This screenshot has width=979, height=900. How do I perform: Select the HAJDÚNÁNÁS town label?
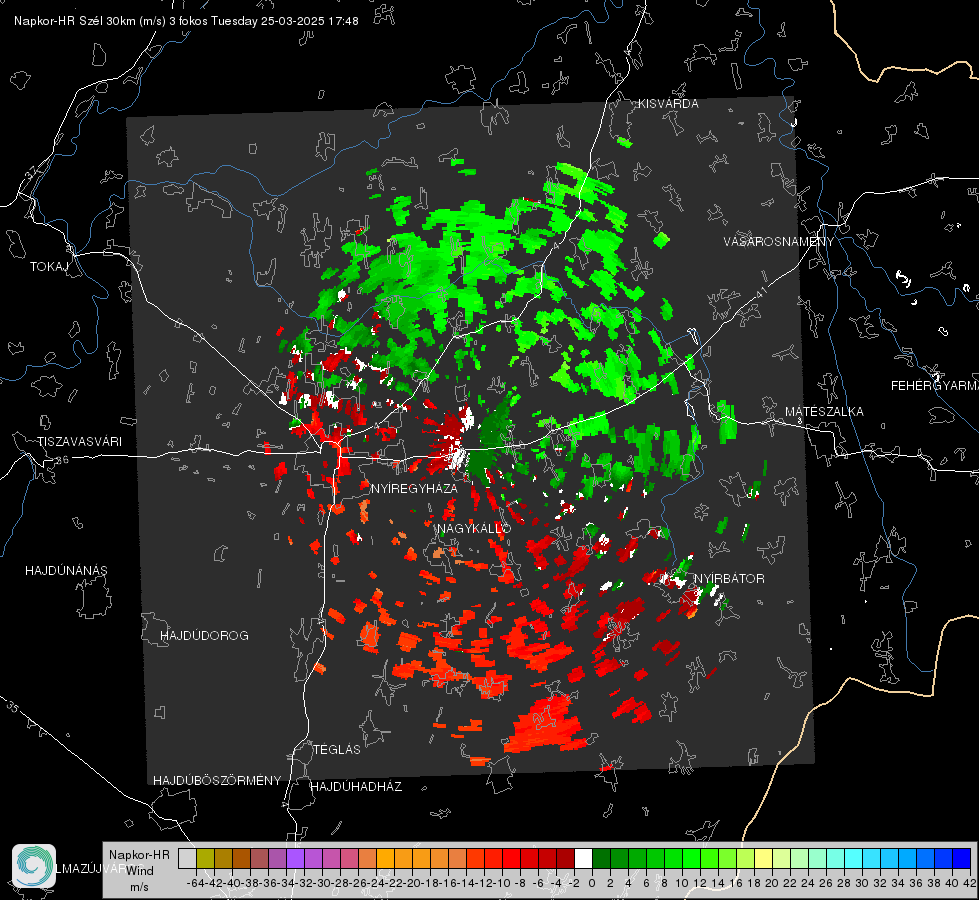66,571
